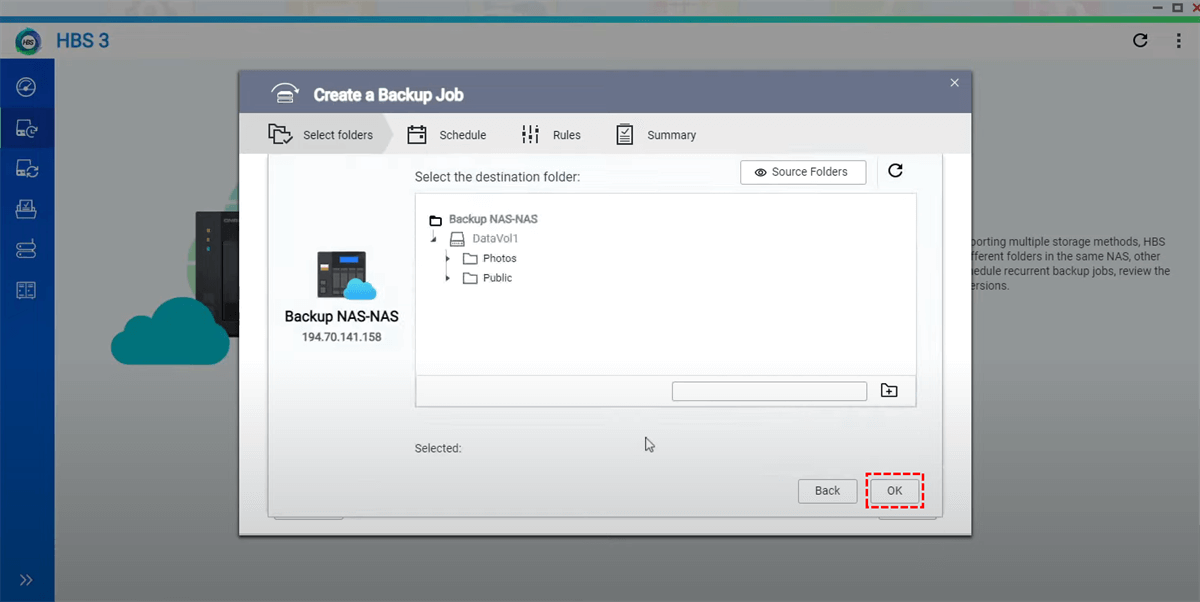Refresh HBS 3 from the top bar
Screen dimensions: 1200x602
pos(1140,41)
